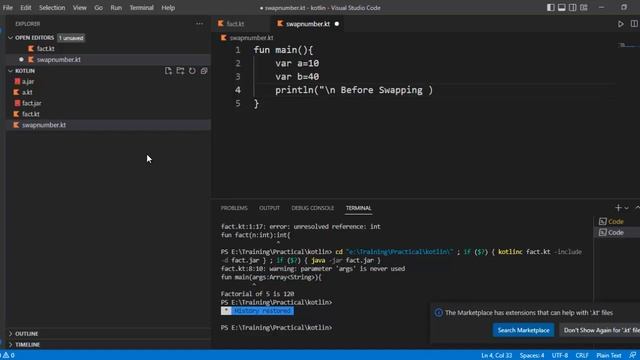This screenshot has width=640, height=360.
Task: Collapse all folders in Explorer
Action: [x=204, y=71]
